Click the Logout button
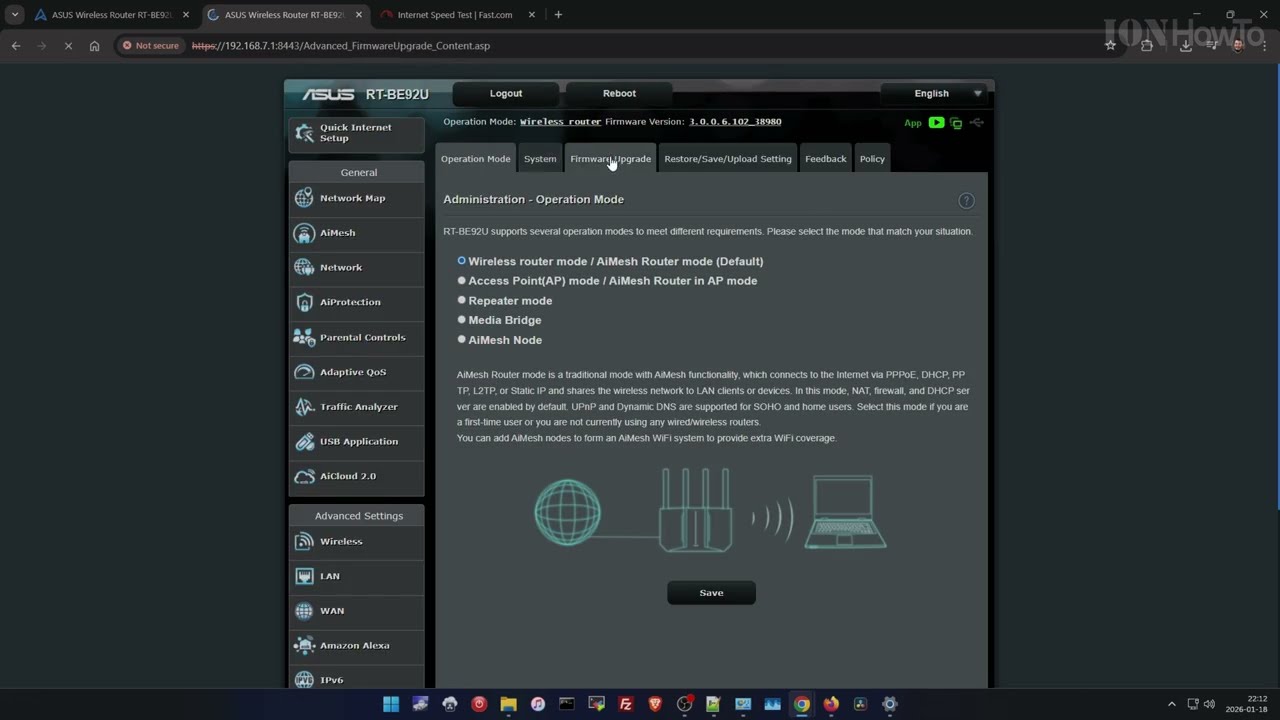Screen dimensions: 1280x720 (x=506, y=94)
